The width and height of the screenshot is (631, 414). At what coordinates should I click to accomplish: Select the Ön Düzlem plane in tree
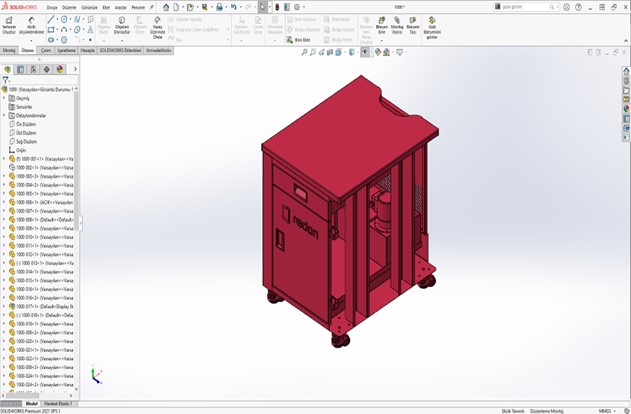pyautogui.click(x=28, y=124)
